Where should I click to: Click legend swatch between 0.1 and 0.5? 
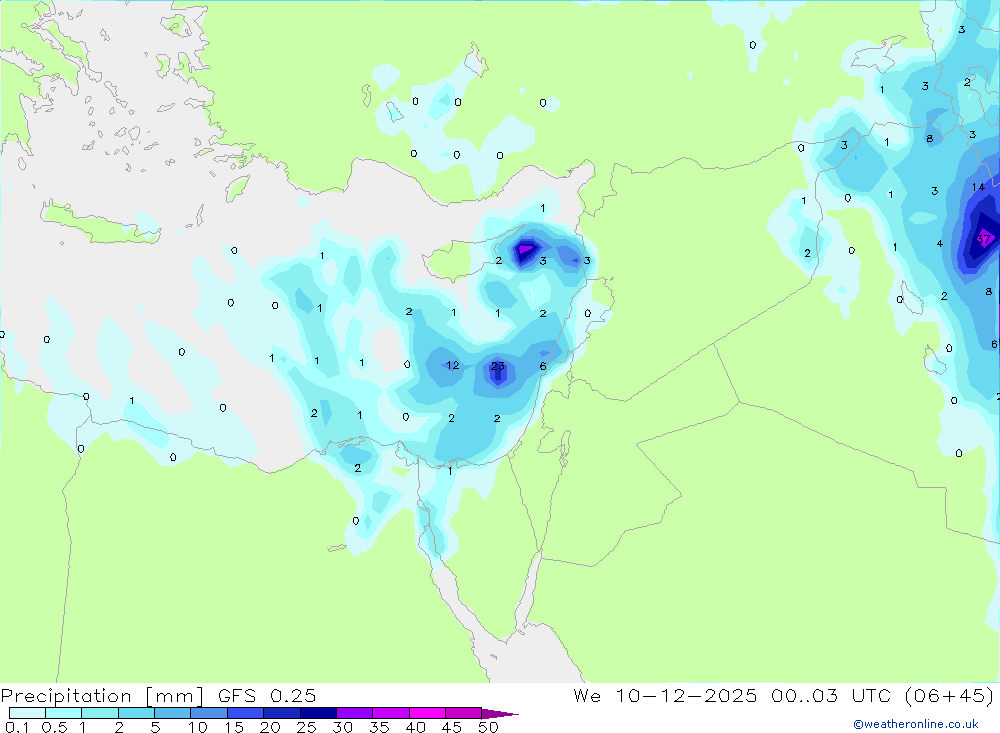coord(27,713)
